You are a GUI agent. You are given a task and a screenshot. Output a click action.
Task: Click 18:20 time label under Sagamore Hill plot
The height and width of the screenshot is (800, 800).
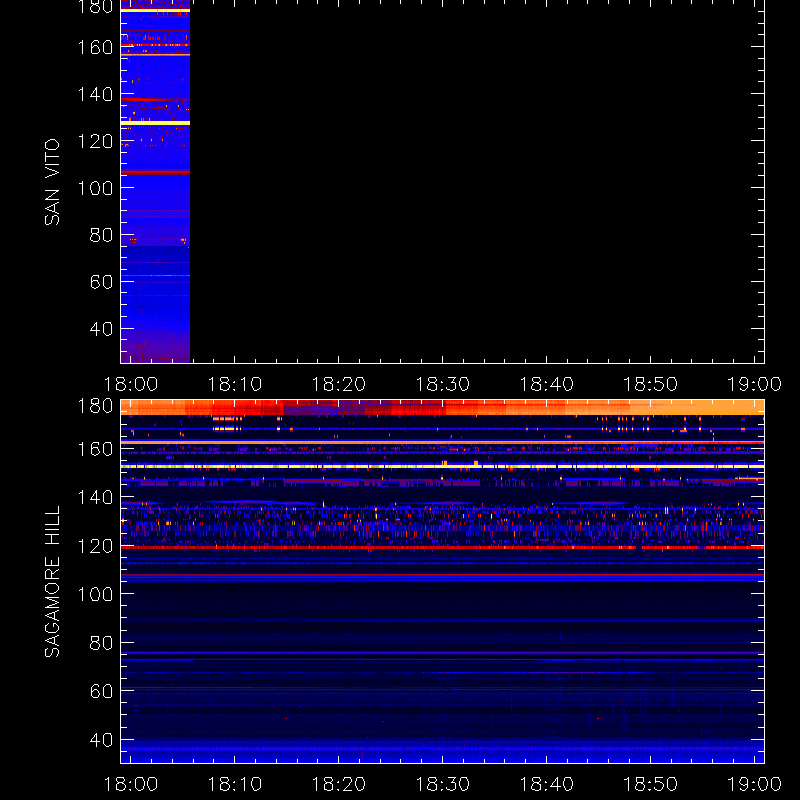click(339, 784)
